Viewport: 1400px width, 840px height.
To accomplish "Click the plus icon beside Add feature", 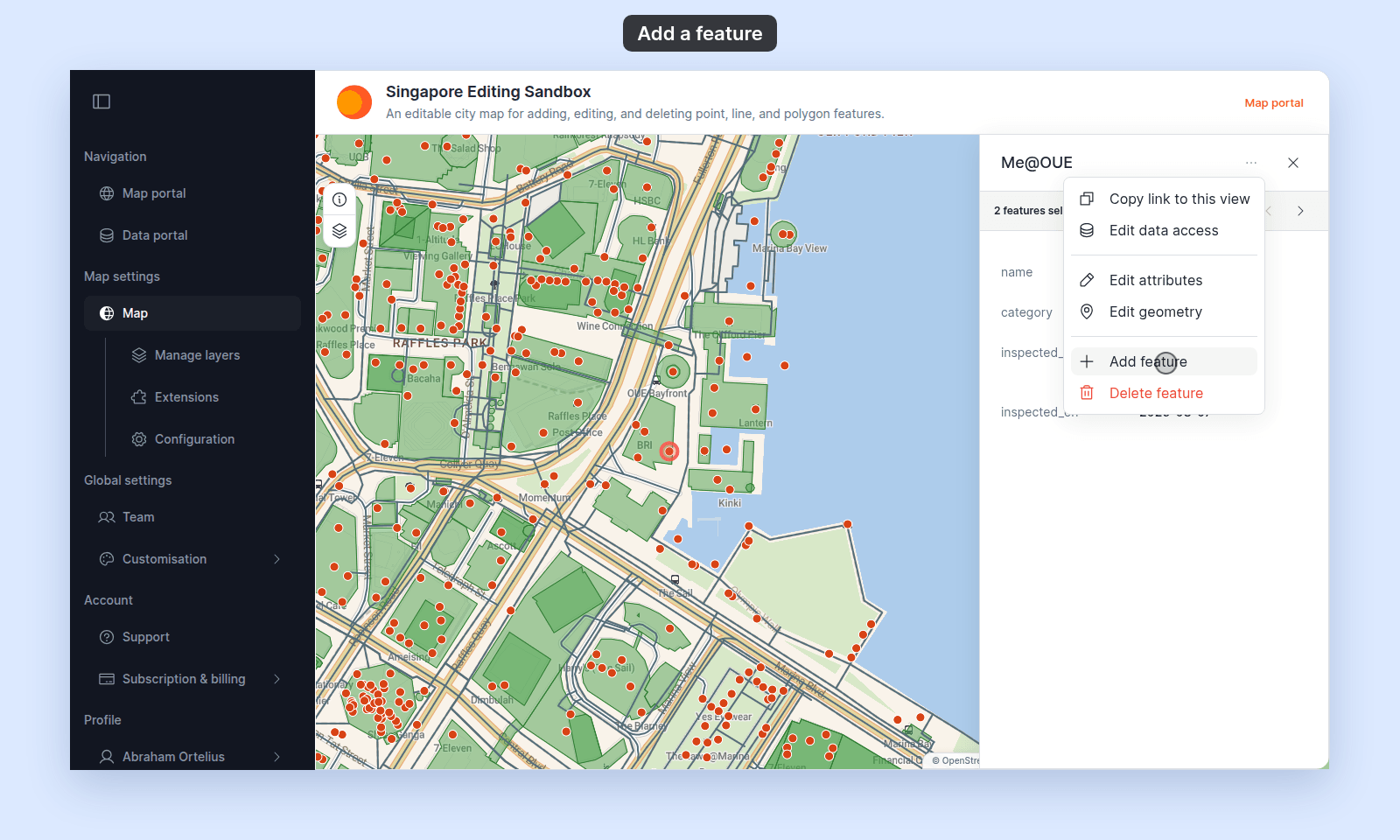I will (x=1087, y=361).
